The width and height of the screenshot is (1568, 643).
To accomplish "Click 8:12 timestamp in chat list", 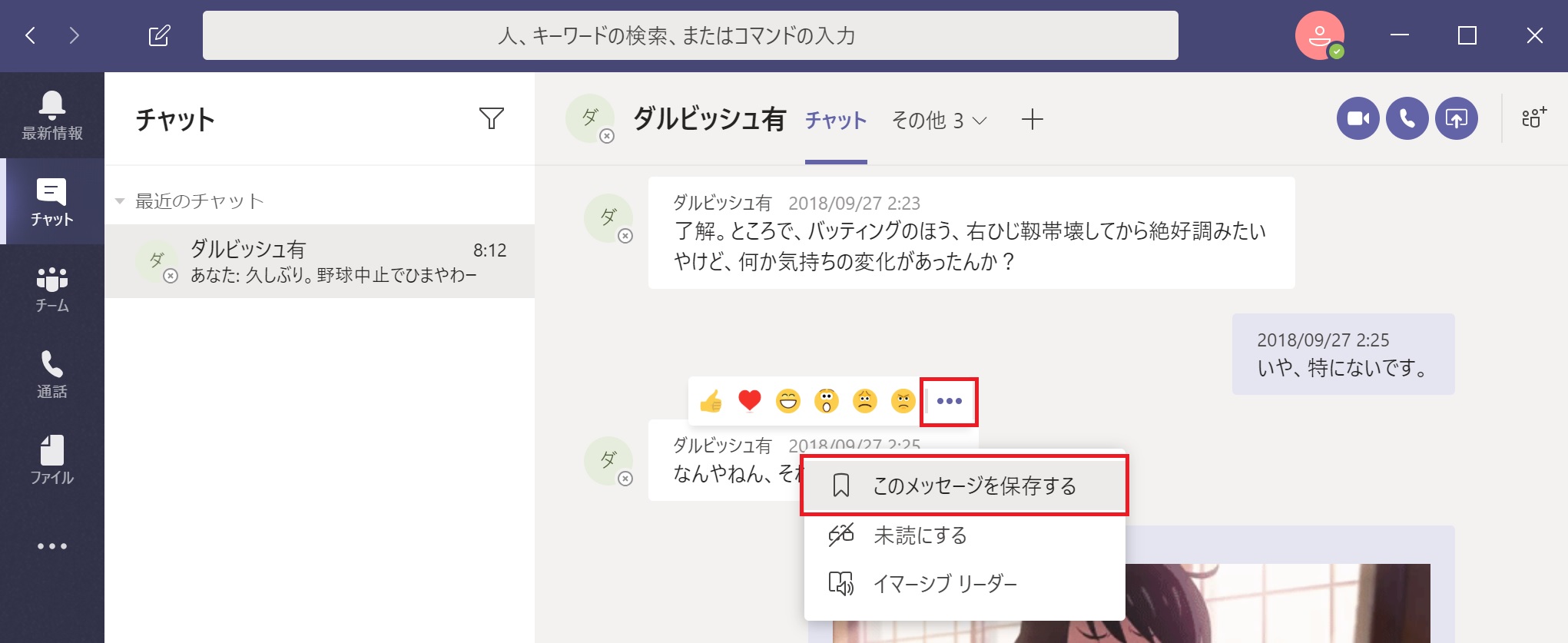I will tap(490, 250).
